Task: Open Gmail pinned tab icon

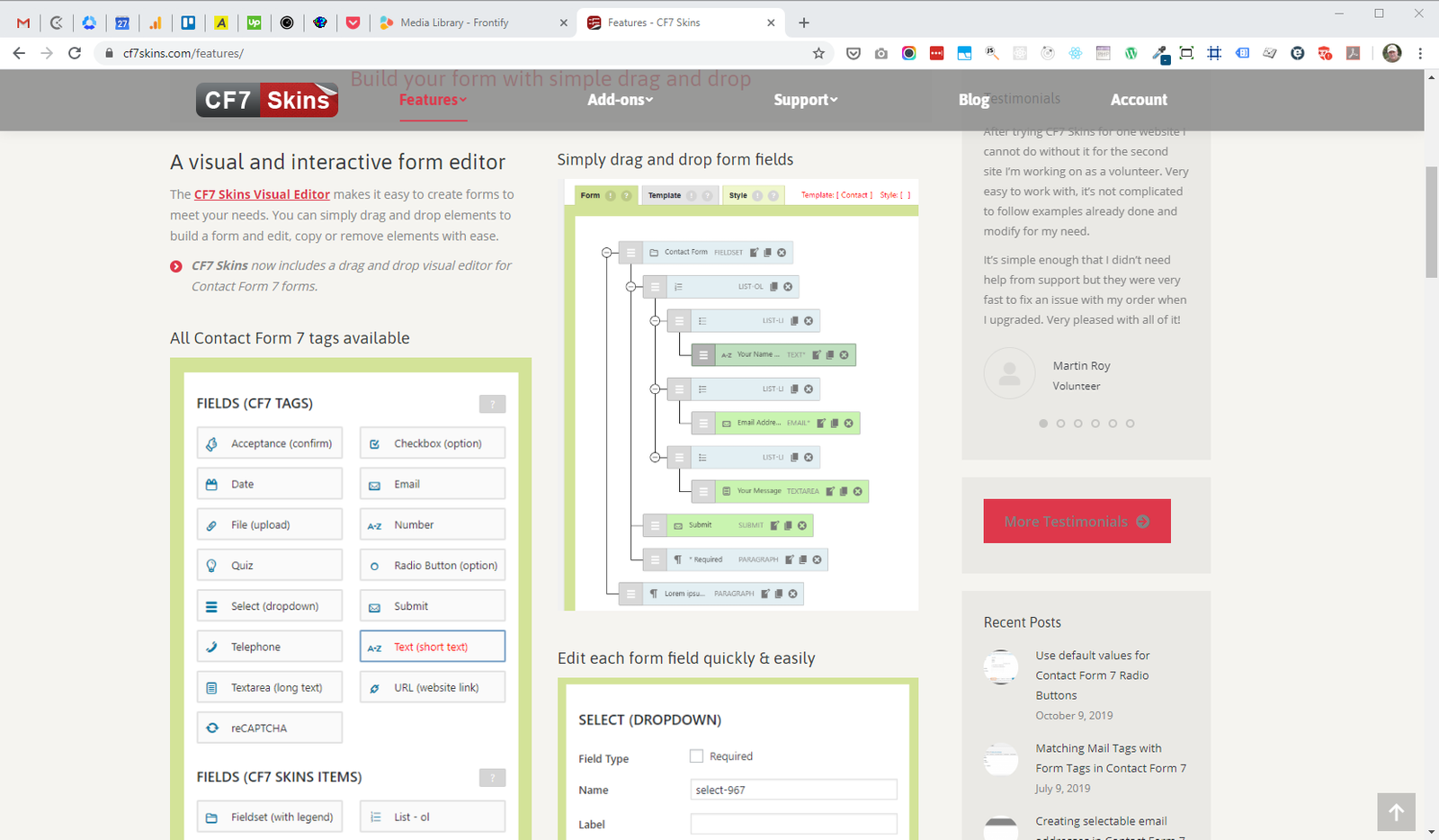Action: point(23,22)
